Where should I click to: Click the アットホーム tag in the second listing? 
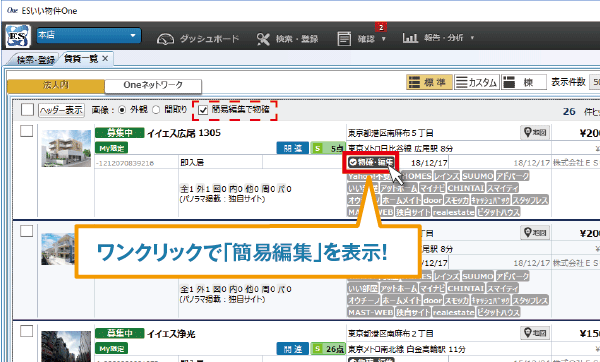[399, 288]
